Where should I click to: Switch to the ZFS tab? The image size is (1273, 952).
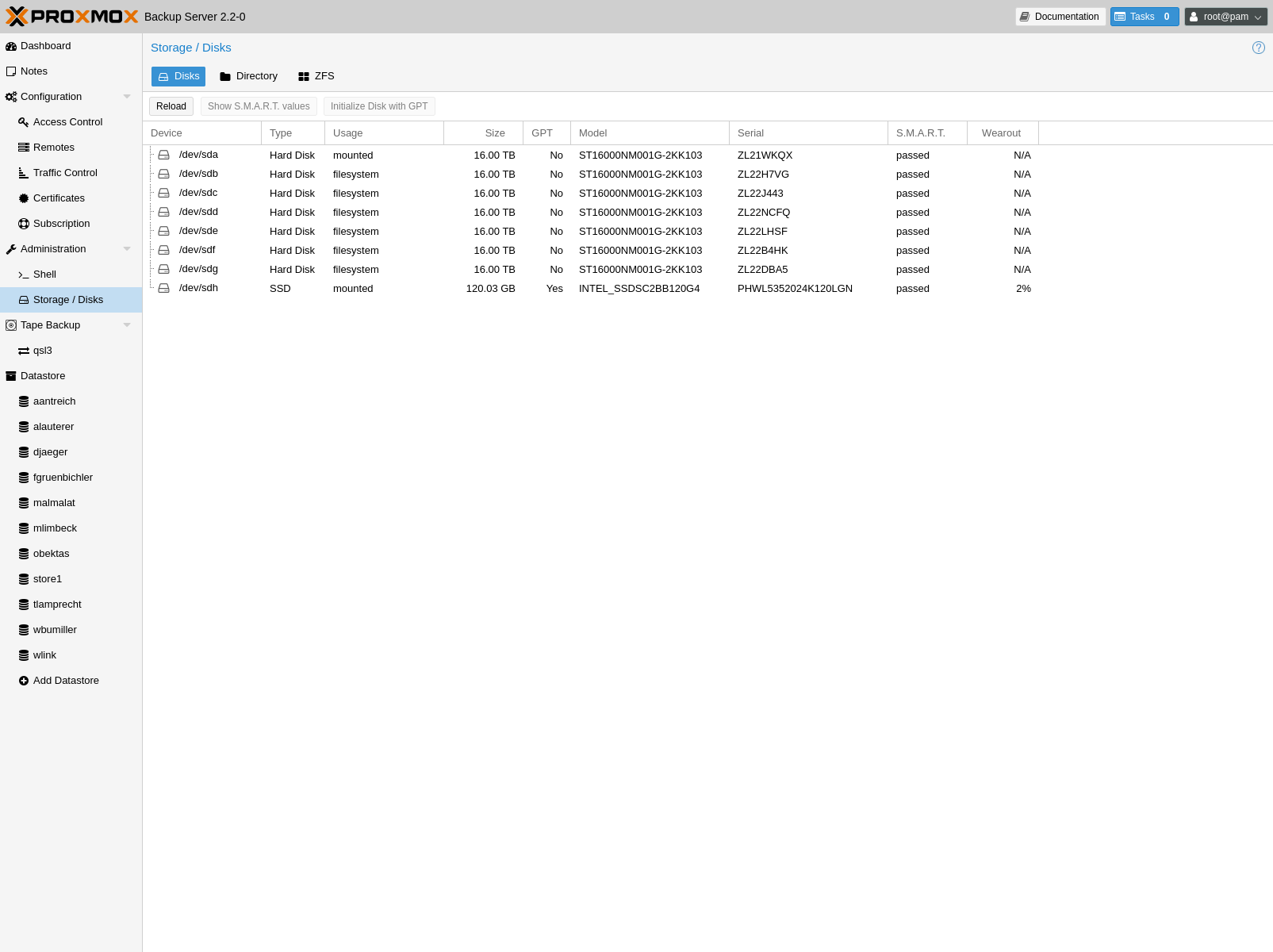316,76
